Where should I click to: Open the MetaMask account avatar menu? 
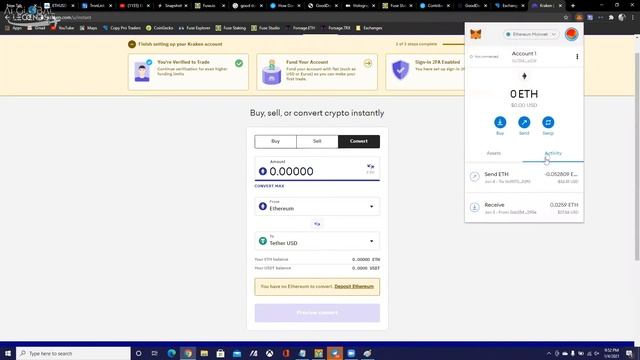[x=571, y=34]
